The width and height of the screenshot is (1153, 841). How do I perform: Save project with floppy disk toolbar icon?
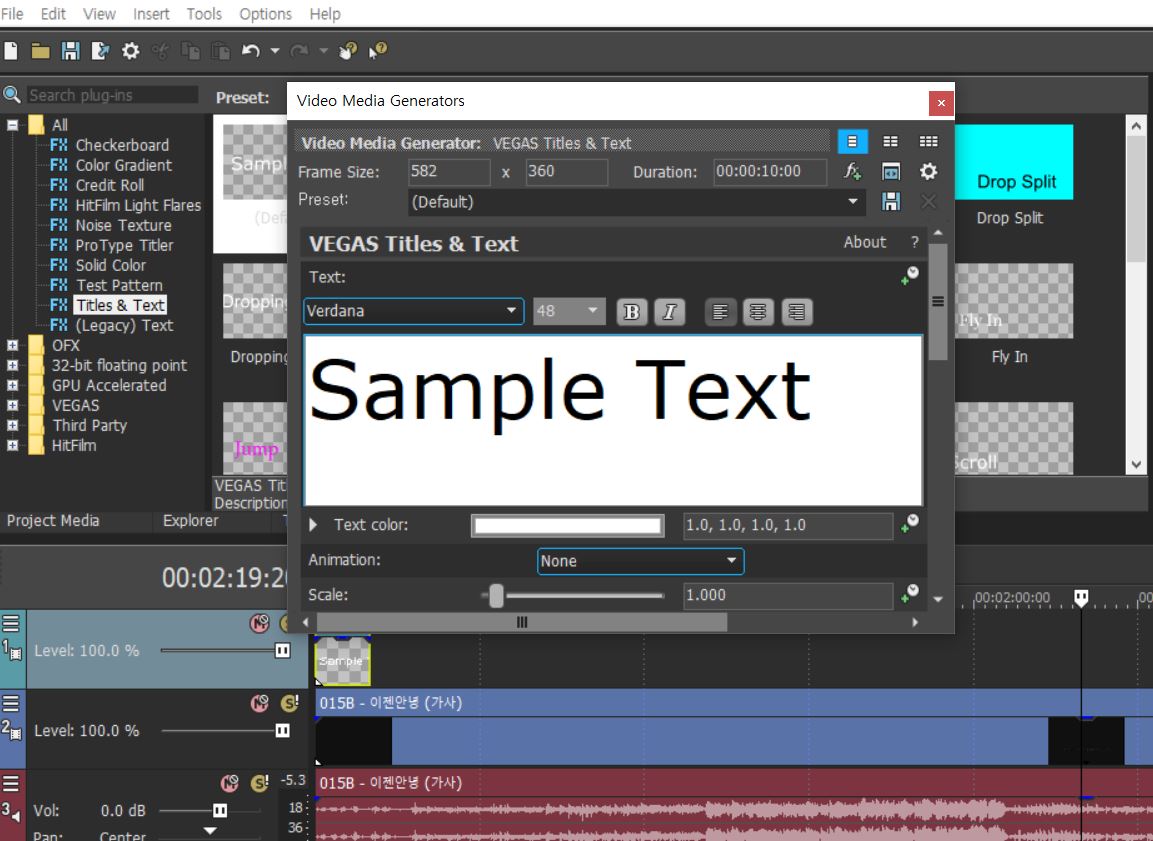coord(71,51)
